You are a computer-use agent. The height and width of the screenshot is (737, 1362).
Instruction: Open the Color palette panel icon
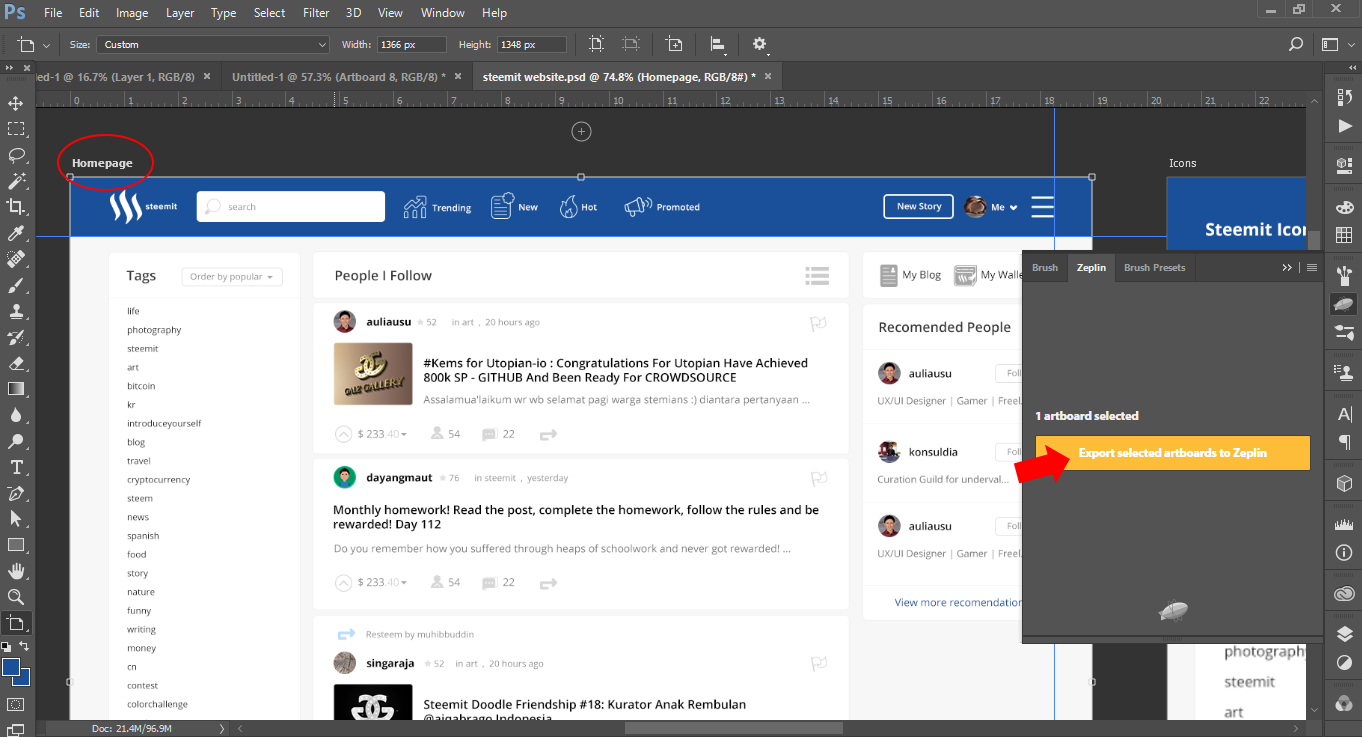1344,207
